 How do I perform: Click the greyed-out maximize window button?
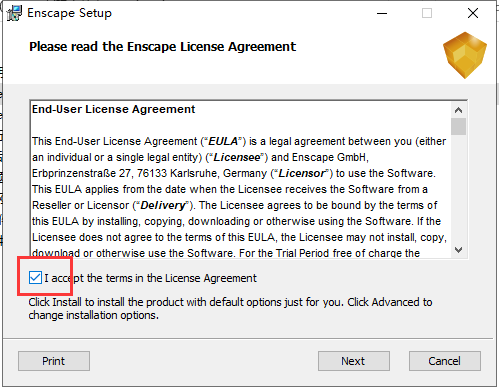coord(427,13)
